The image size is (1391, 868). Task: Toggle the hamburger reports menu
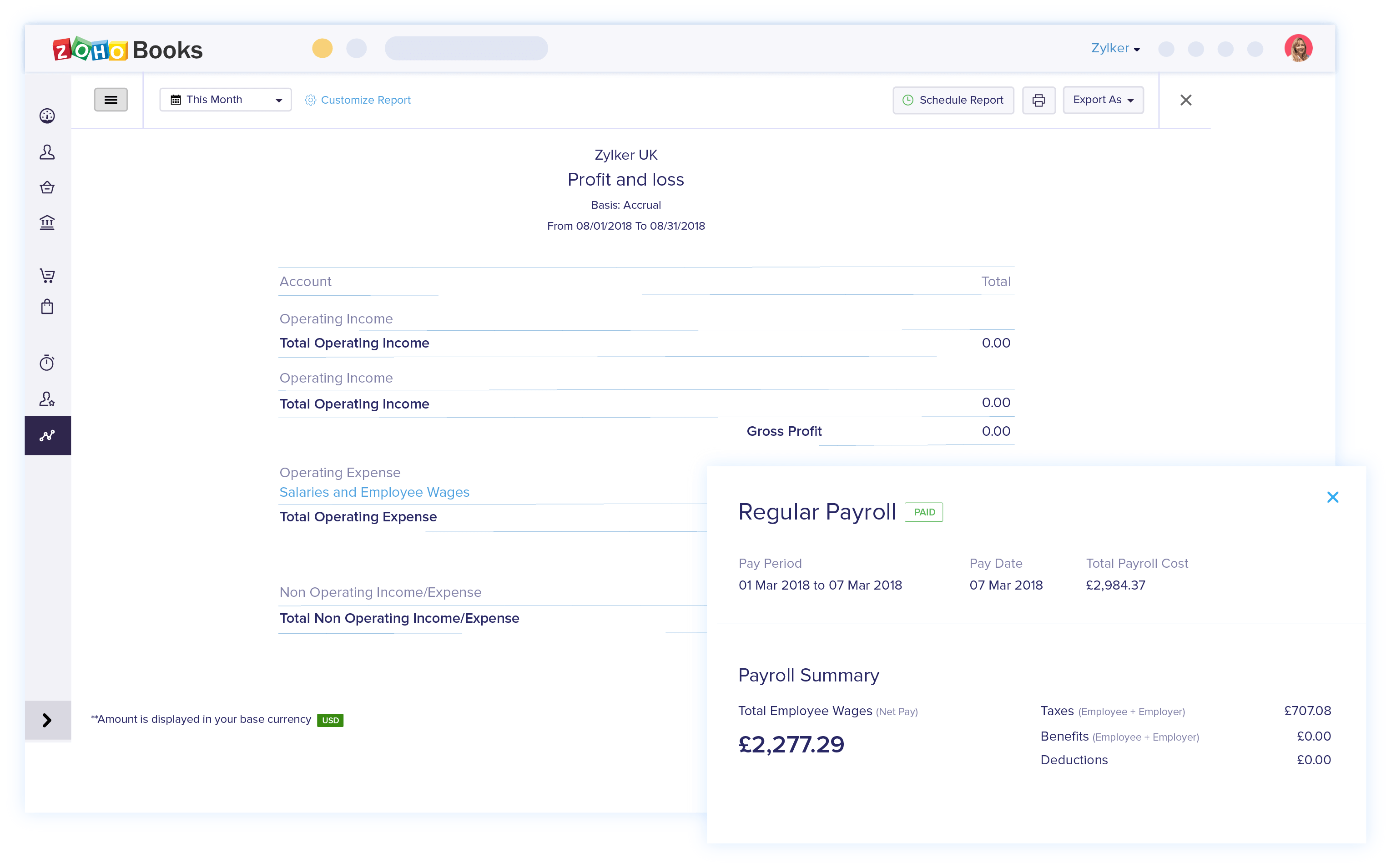click(x=111, y=100)
